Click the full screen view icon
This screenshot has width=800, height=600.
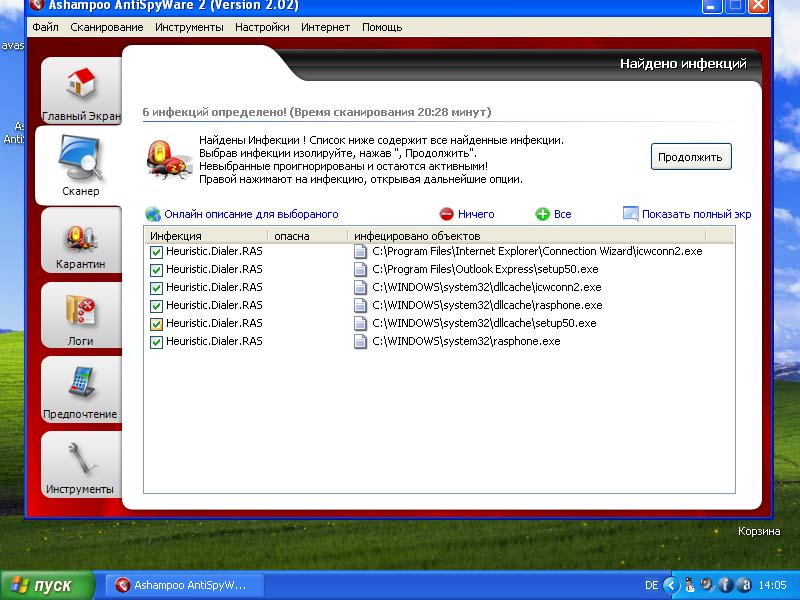631,214
